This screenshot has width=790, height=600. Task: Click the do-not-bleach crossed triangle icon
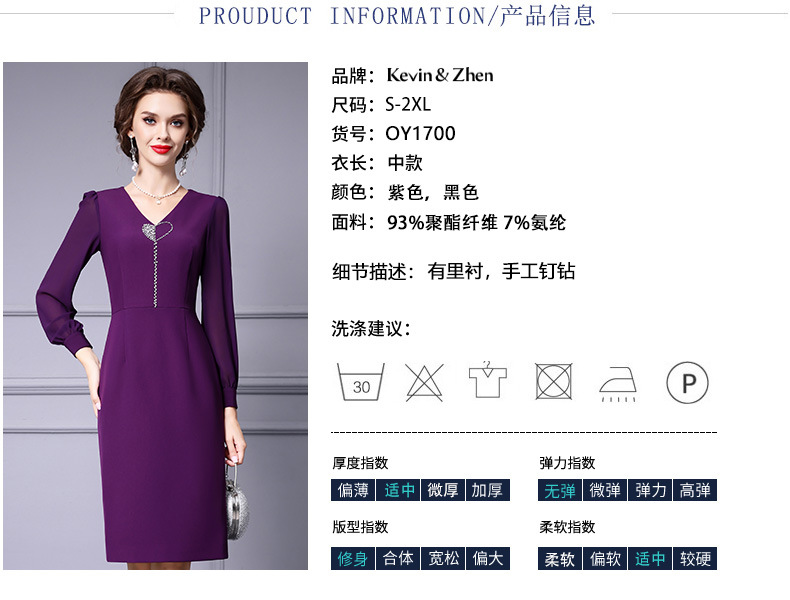coord(424,382)
